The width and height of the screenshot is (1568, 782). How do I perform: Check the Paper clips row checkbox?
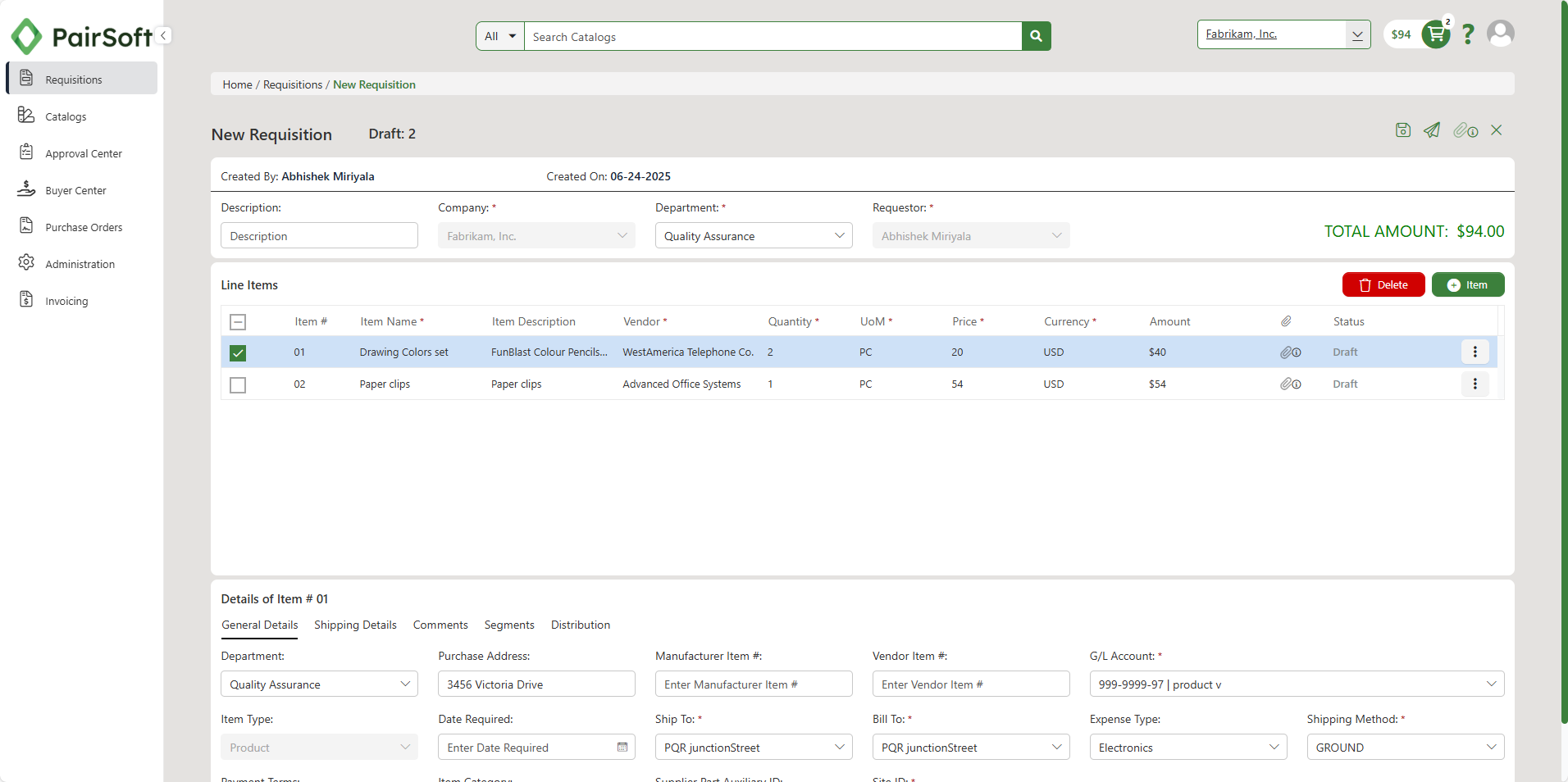pyautogui.click(x=238, y=385)
